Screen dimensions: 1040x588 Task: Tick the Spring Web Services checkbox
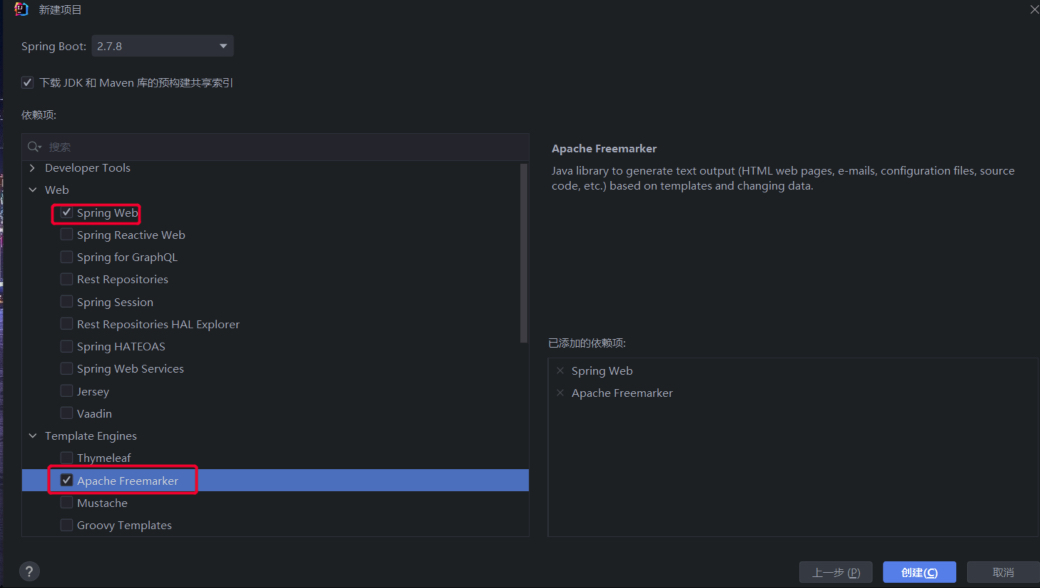[x=66, y=369]
